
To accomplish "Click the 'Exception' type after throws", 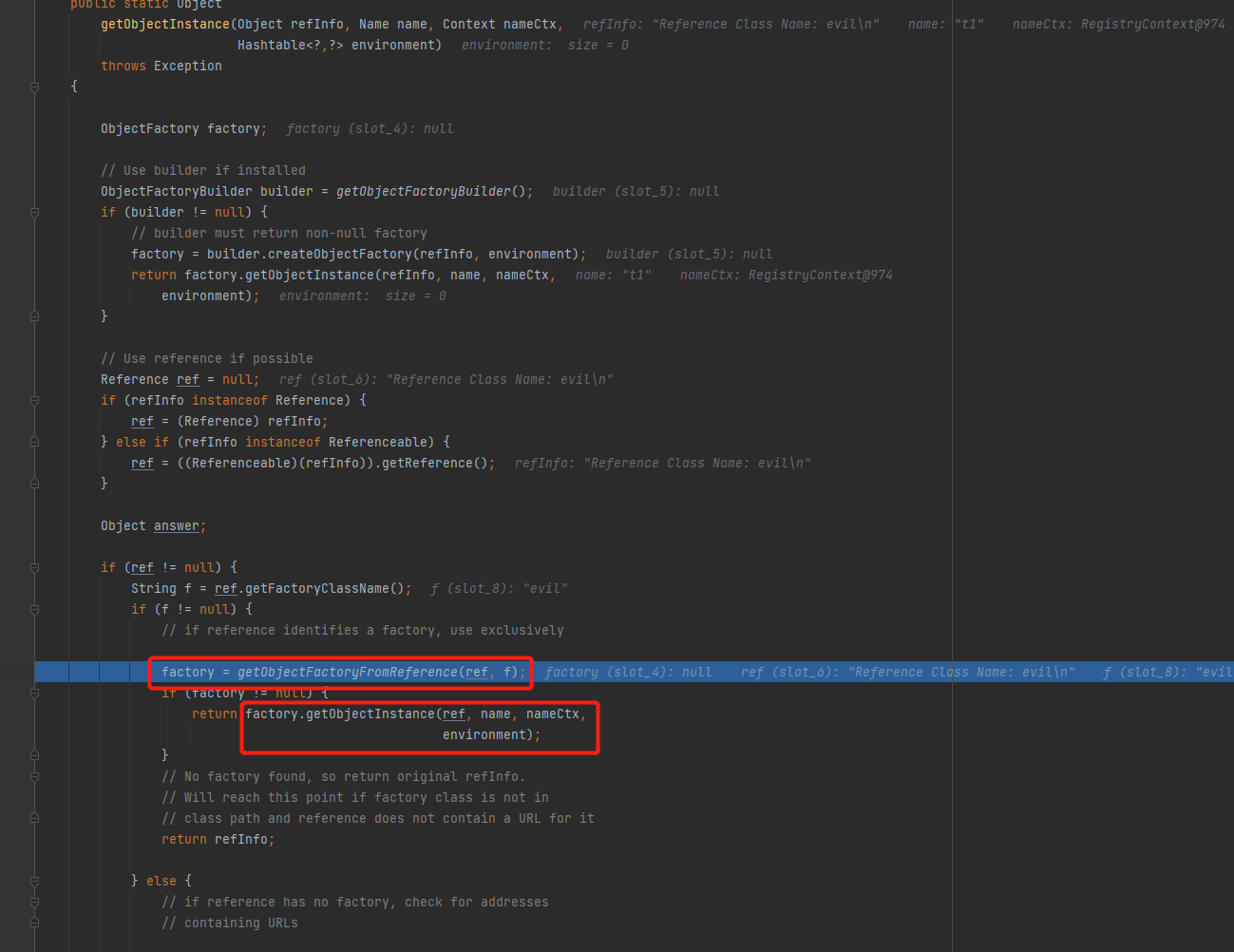I will 188,66.
